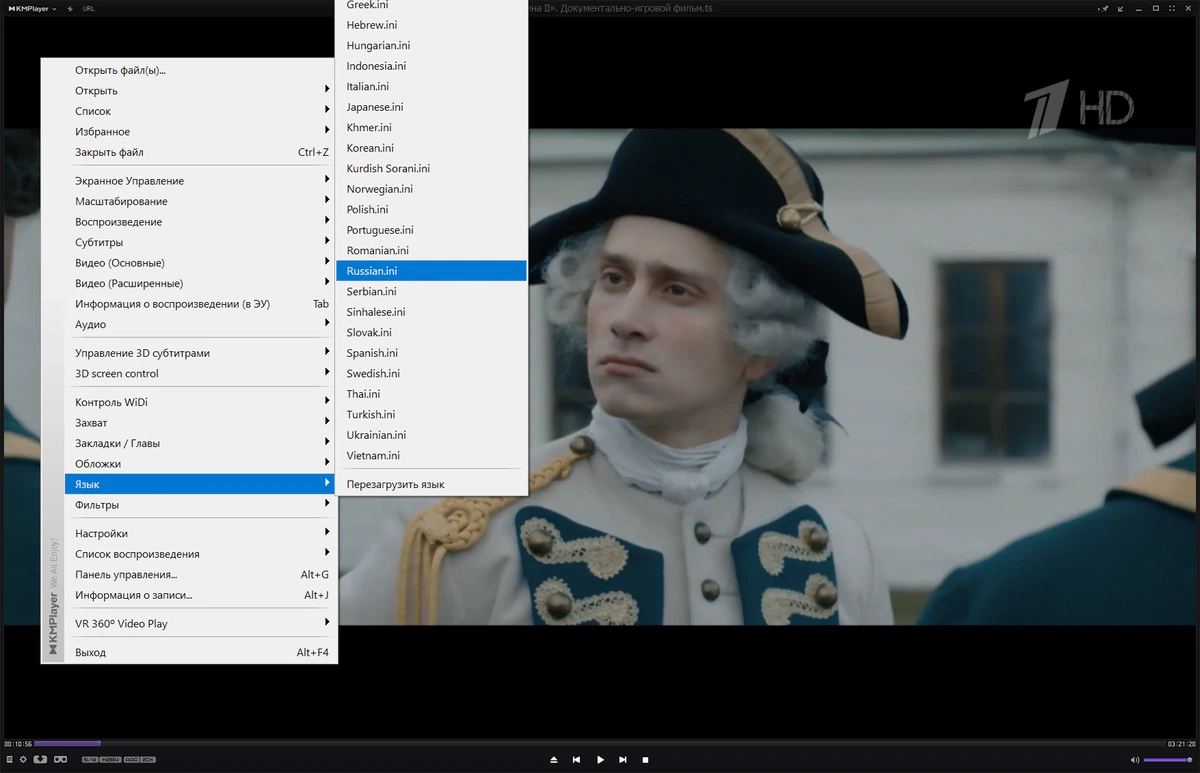The width and height of the screenshot is (1200, 773).
Task: Choose Ukrainian.ini language file
Action: pyautogui.click(x=432, y=435)
